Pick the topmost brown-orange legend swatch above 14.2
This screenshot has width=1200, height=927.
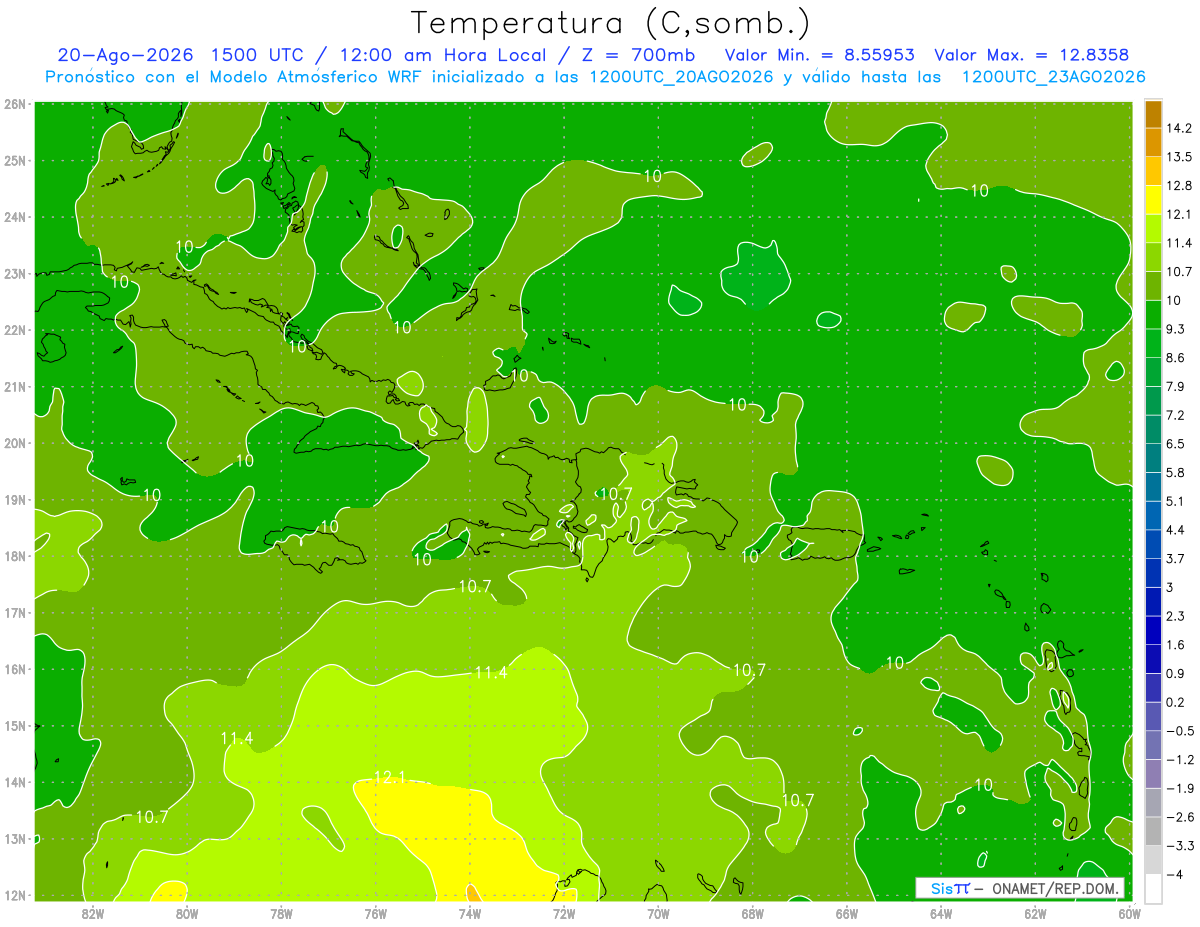coord(1153,114)
